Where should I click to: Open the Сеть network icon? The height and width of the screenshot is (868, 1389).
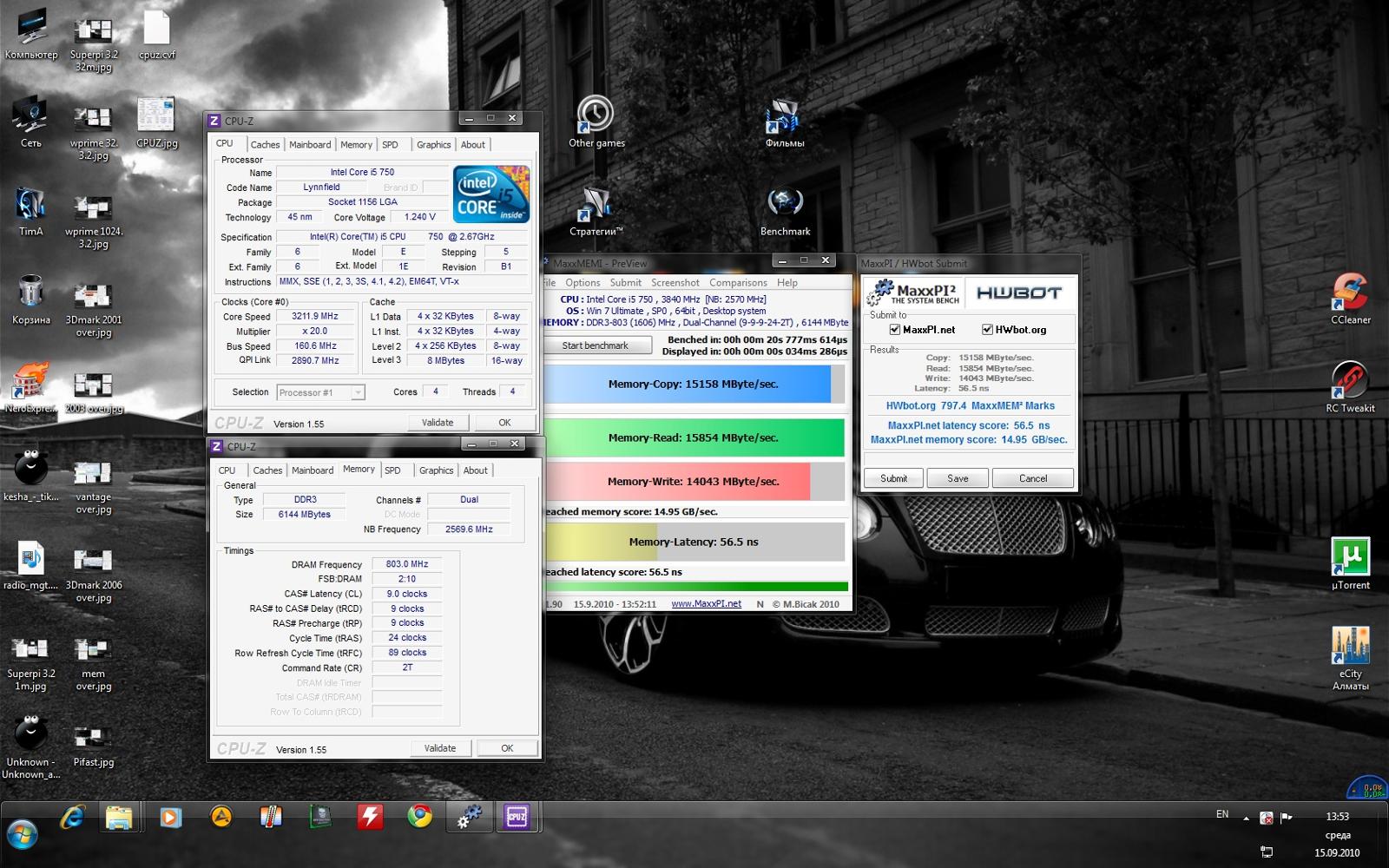(31, 122)
